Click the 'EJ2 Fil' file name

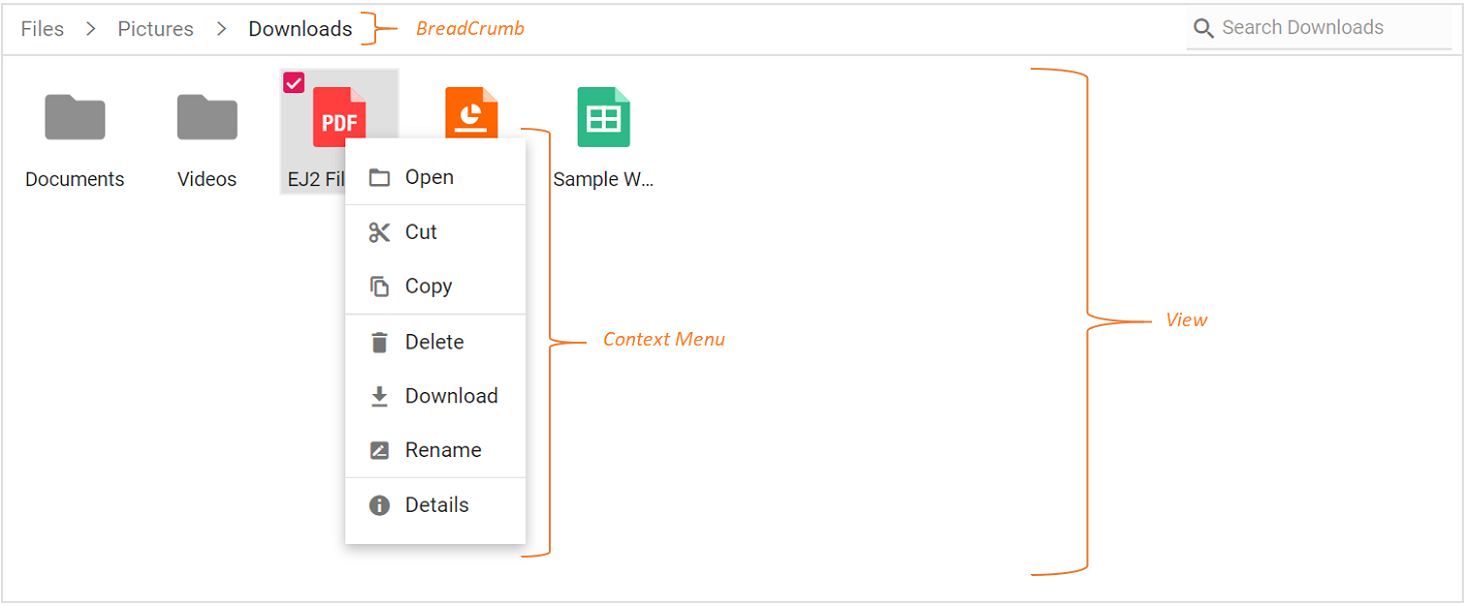point(316,179)
